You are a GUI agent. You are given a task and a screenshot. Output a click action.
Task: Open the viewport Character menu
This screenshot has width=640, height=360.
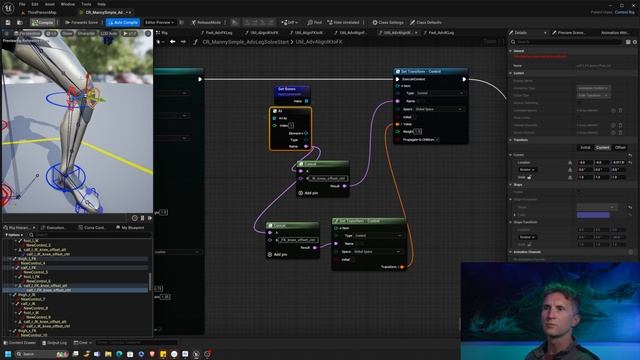click(86, 33)
